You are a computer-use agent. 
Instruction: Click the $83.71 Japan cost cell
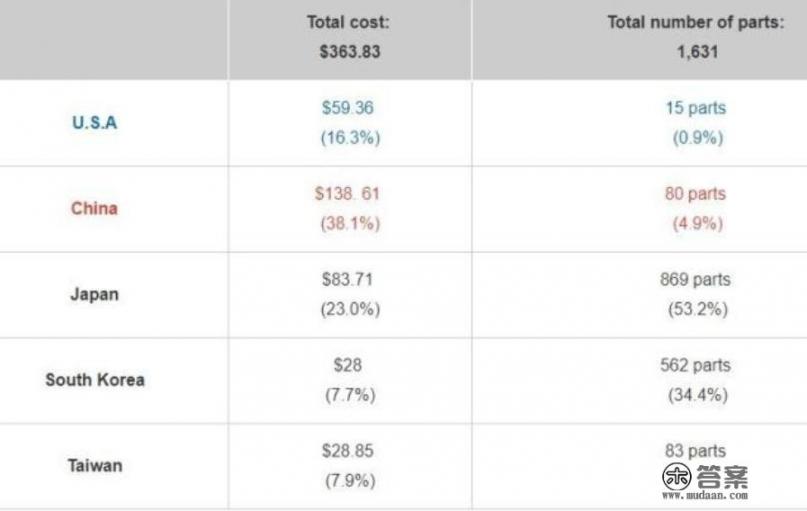click(x=349, y=294)
